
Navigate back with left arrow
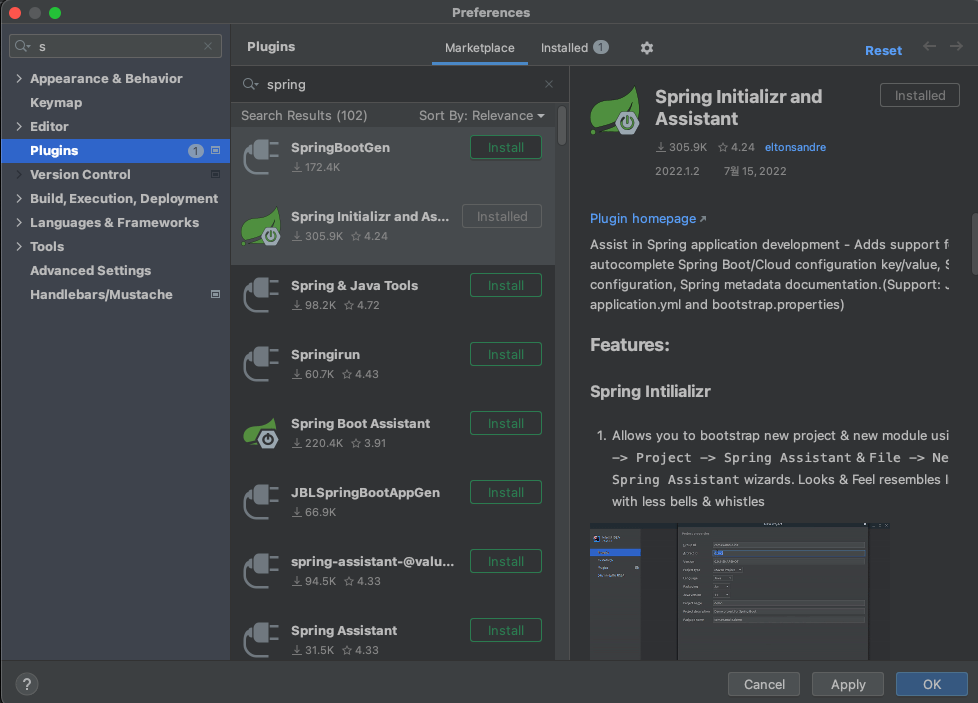(x=929, y=47)
